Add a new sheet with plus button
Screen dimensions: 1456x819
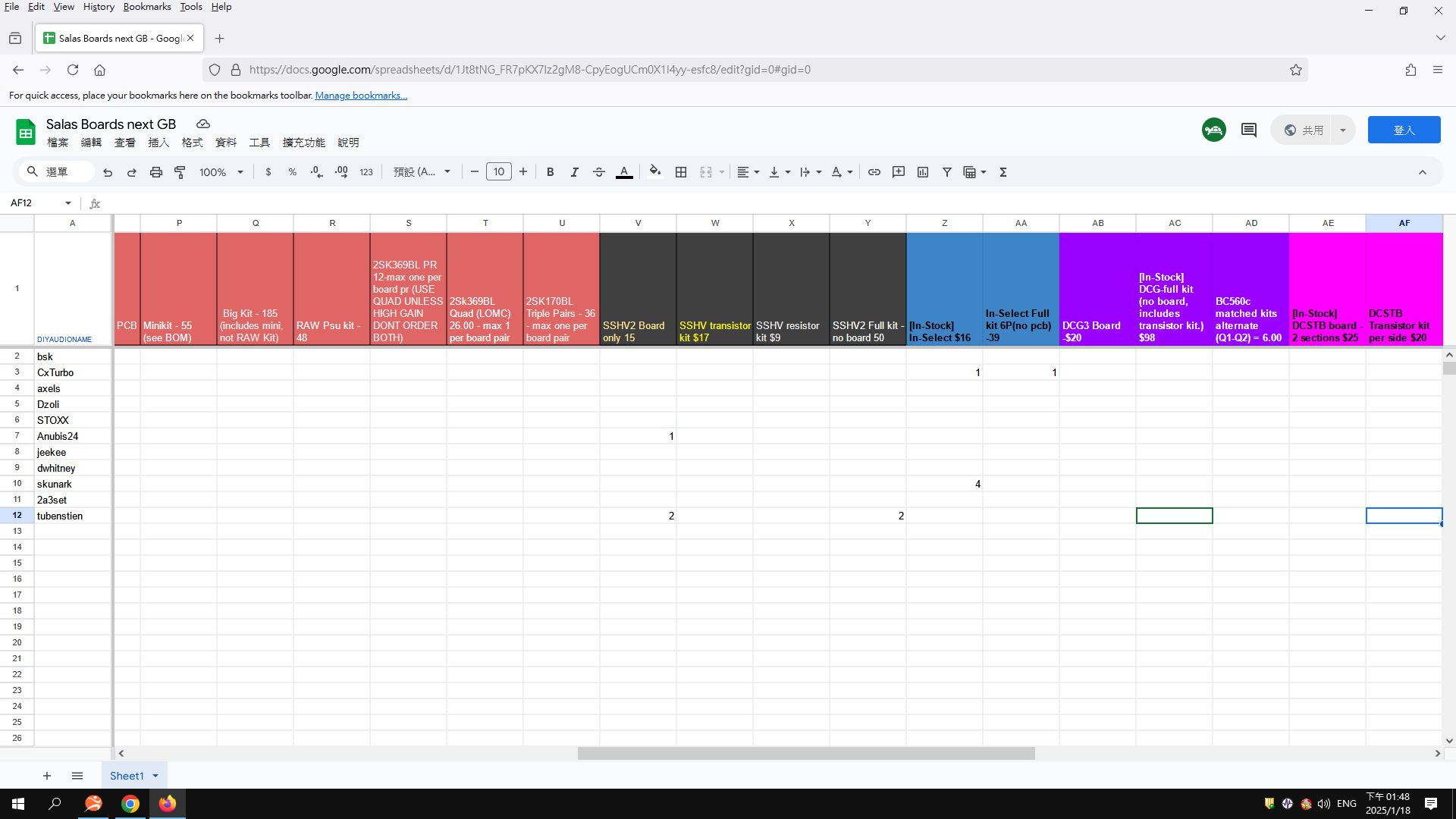click(47, 776)
